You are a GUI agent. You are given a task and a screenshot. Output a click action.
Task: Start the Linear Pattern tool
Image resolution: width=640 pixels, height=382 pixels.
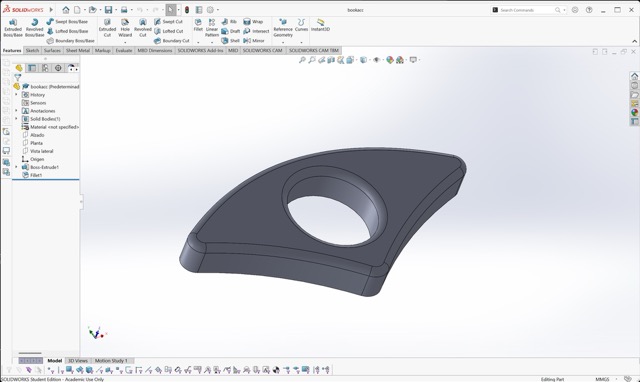211,28
